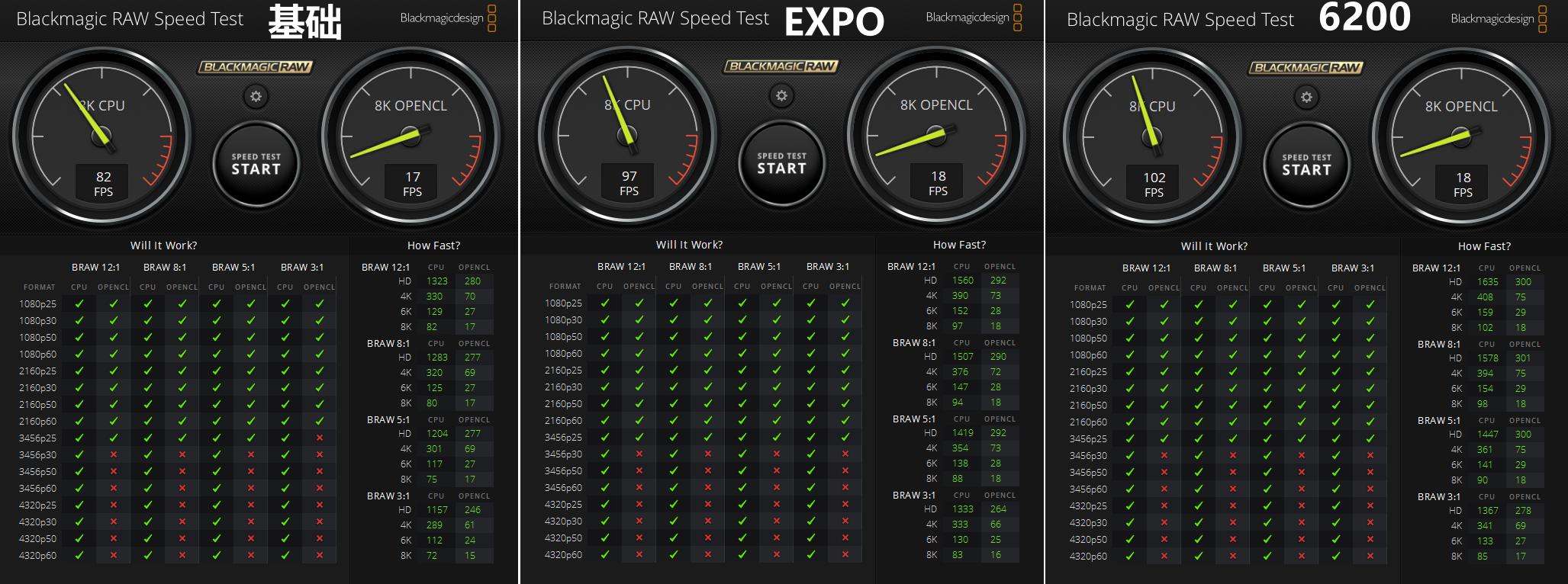Click the value 390 in the EXPO window
Screen dimensions: 1568x584
click(960, 296)
